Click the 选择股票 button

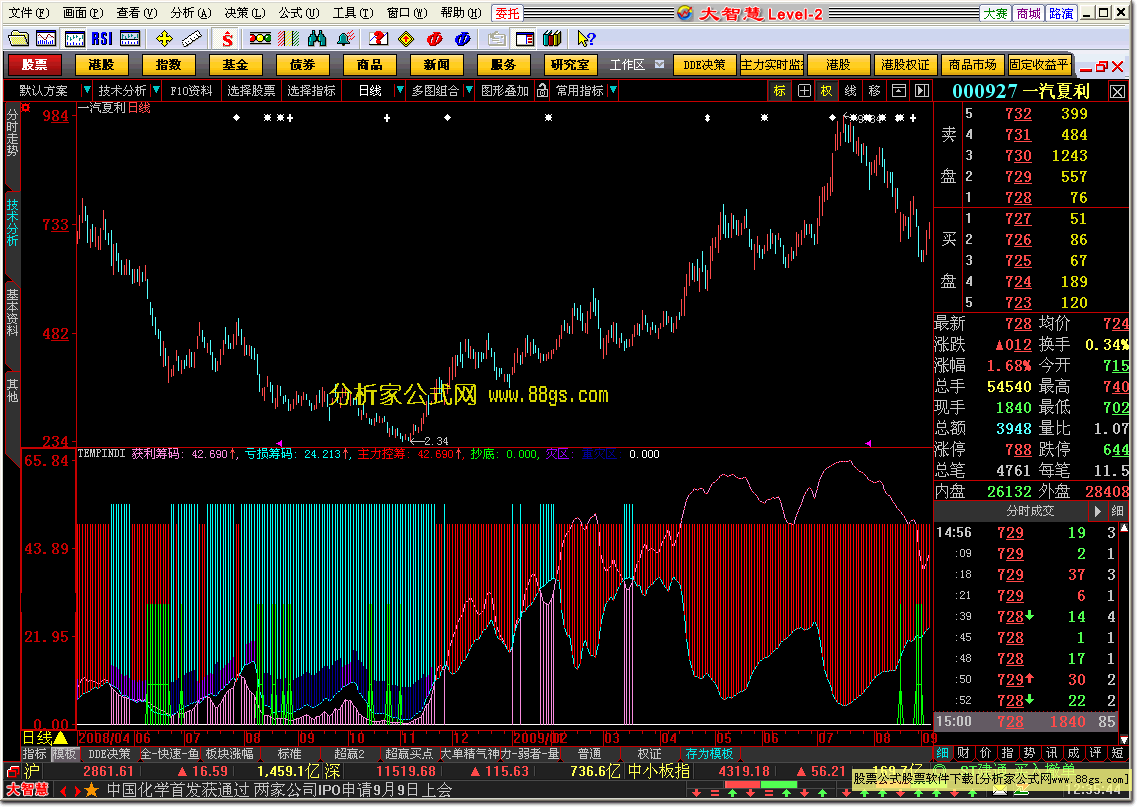coord(251,91)
